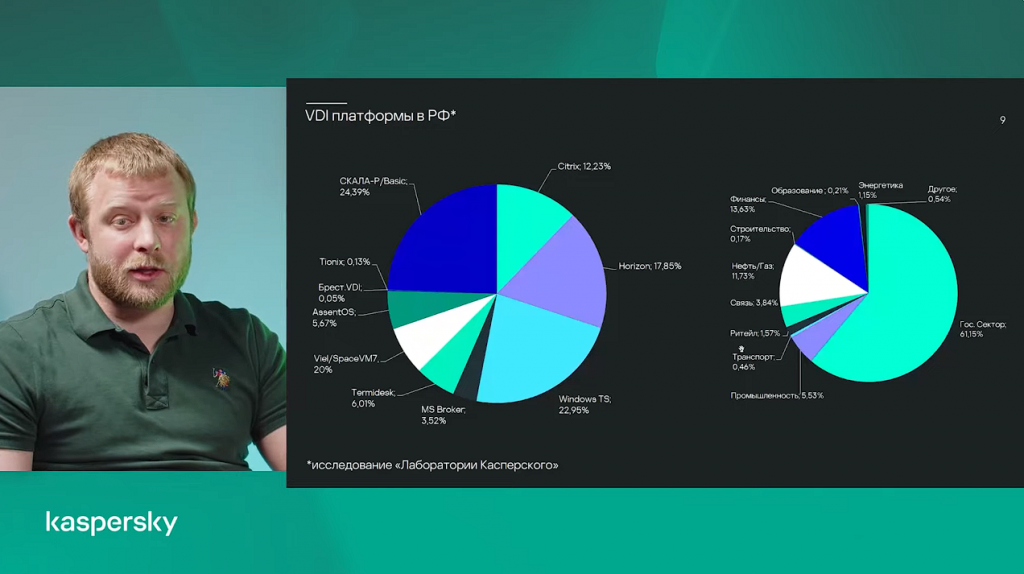Click the "Строительство; 0,17%" label
This screenshot has width=1024, height=574.
coord(760,234)
